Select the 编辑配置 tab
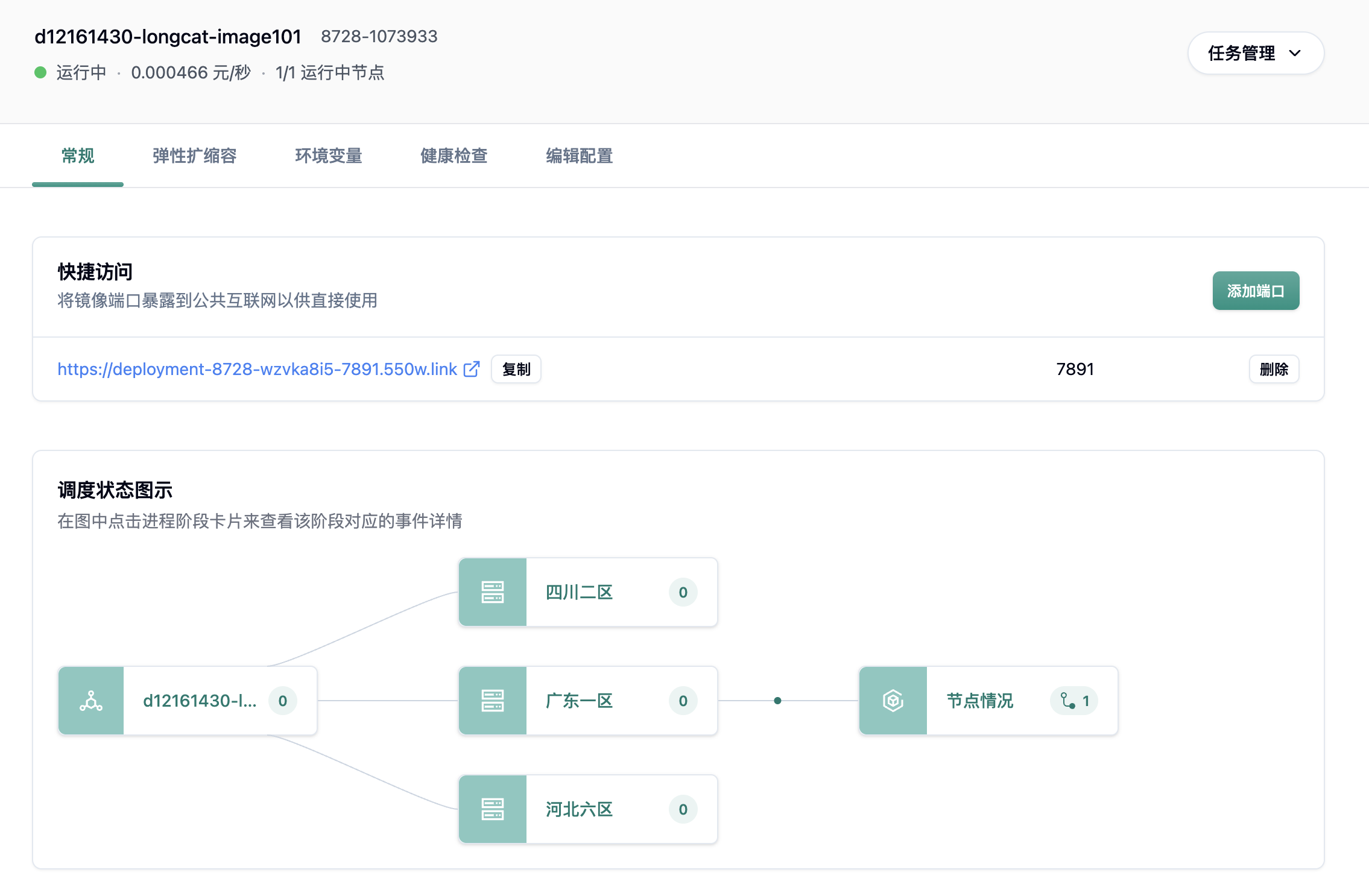 [x=579, y=156]
